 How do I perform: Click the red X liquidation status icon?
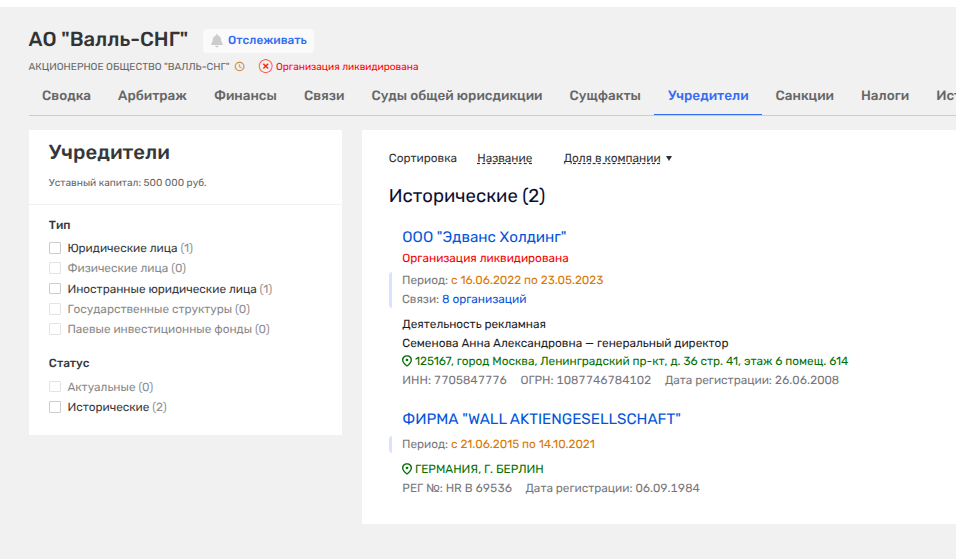(265, 67)
